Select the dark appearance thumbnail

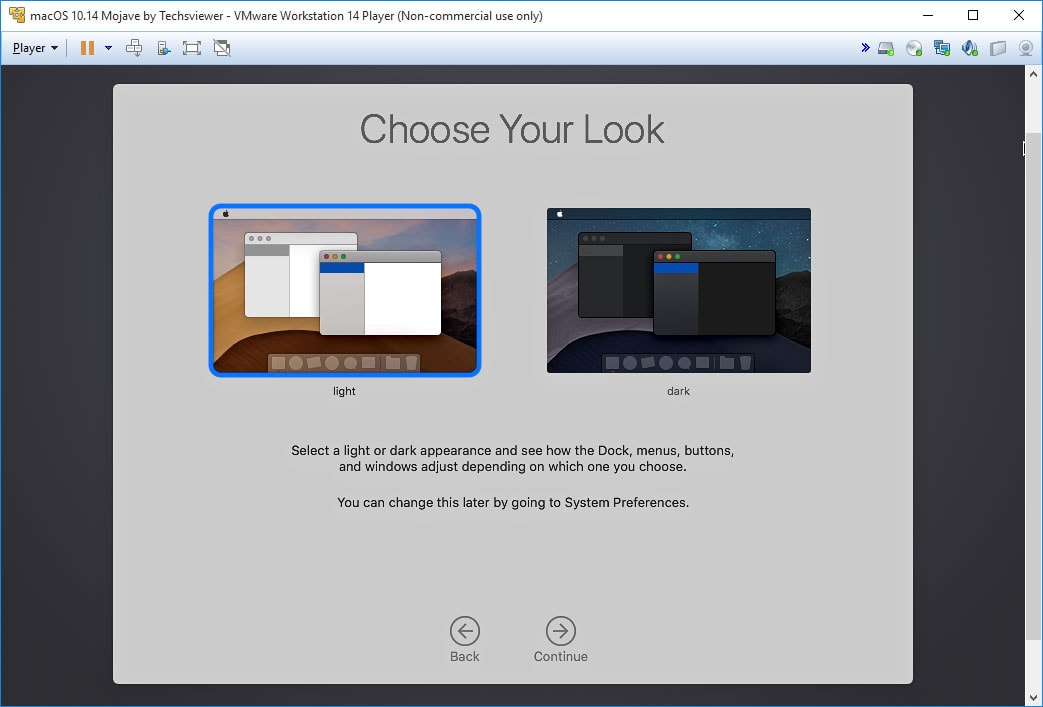(x=678, y=290)
